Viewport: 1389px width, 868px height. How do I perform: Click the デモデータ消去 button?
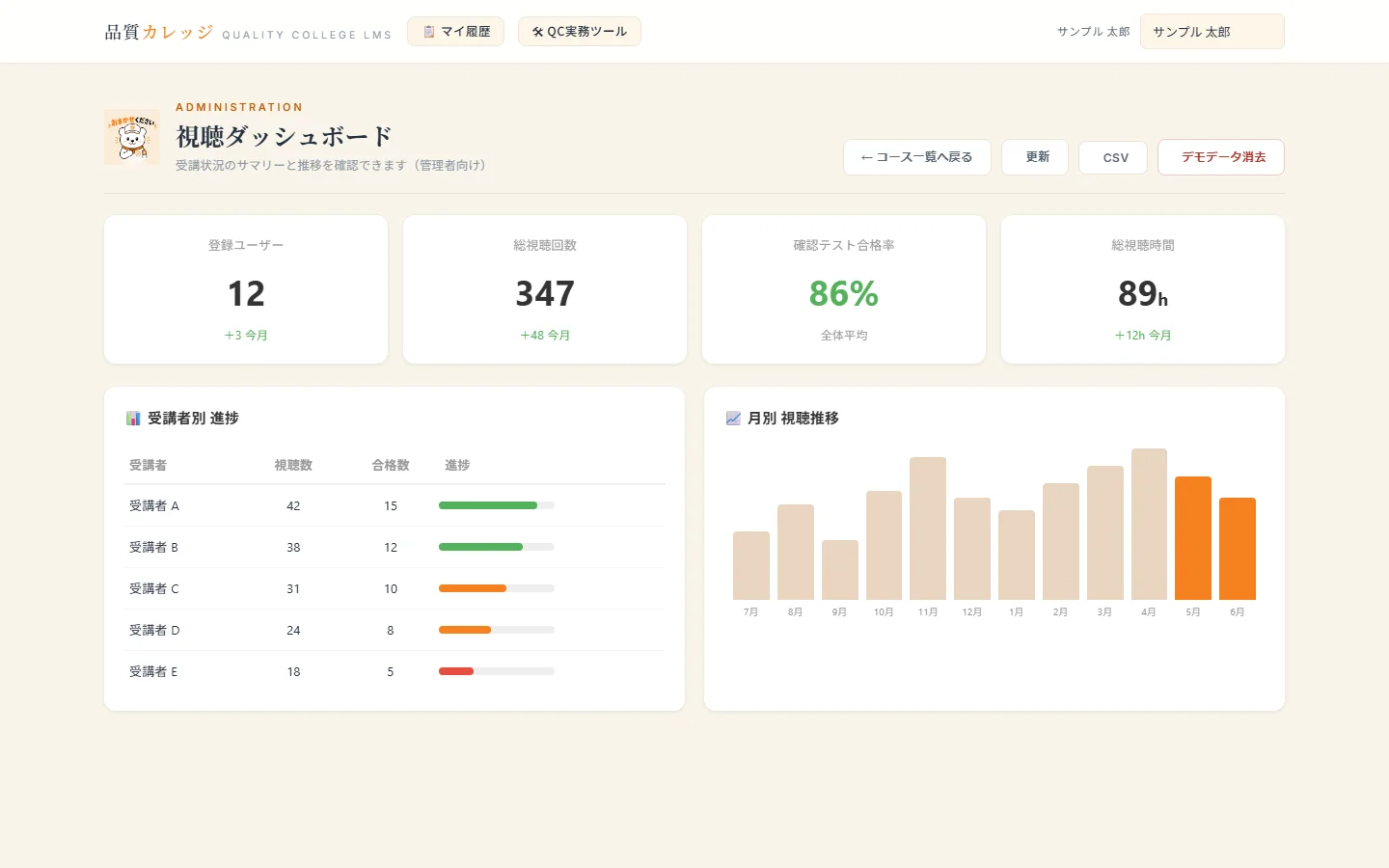[1221, 157]
